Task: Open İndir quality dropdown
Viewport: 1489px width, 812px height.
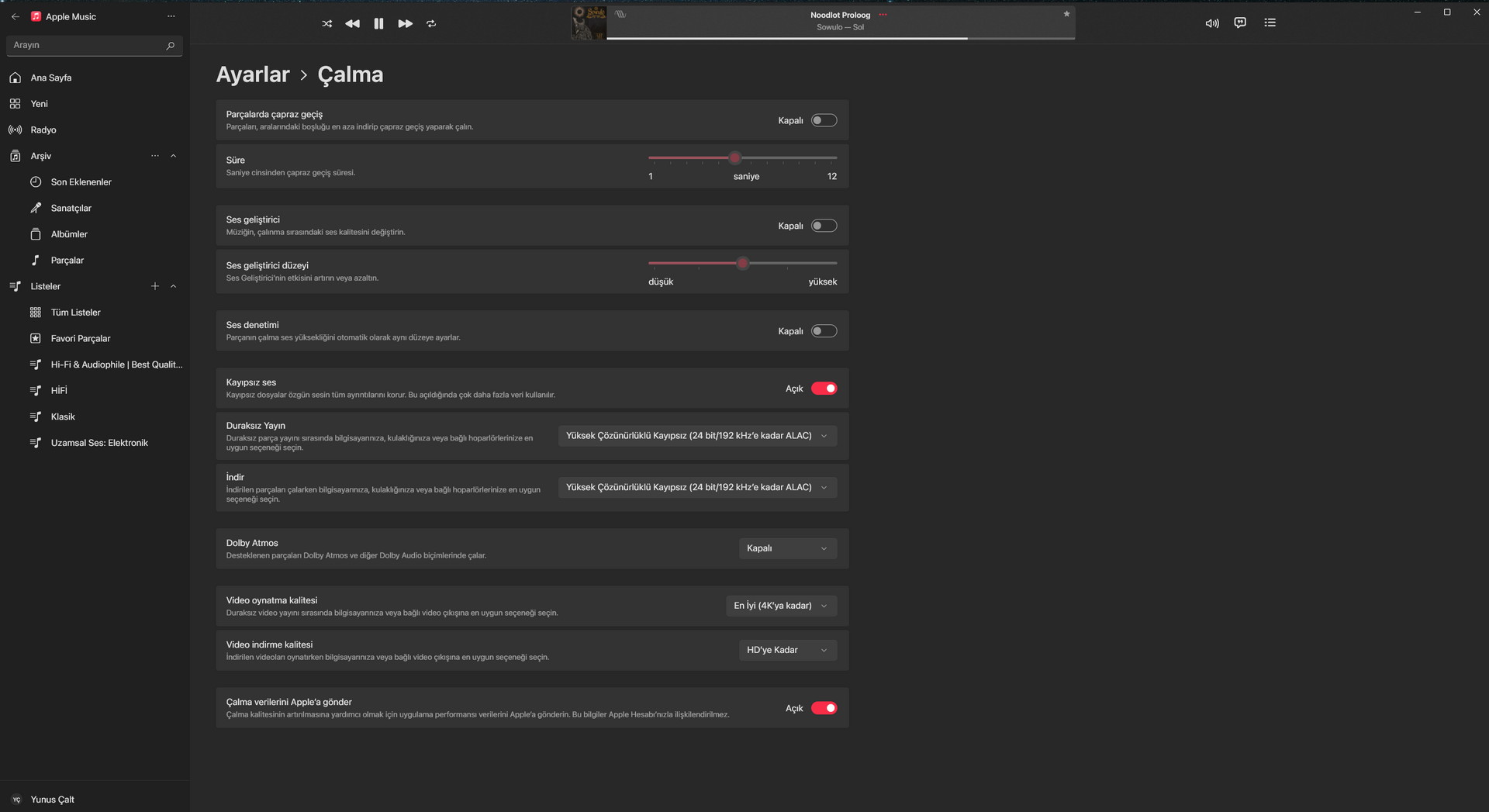Action: coord(697,488)
